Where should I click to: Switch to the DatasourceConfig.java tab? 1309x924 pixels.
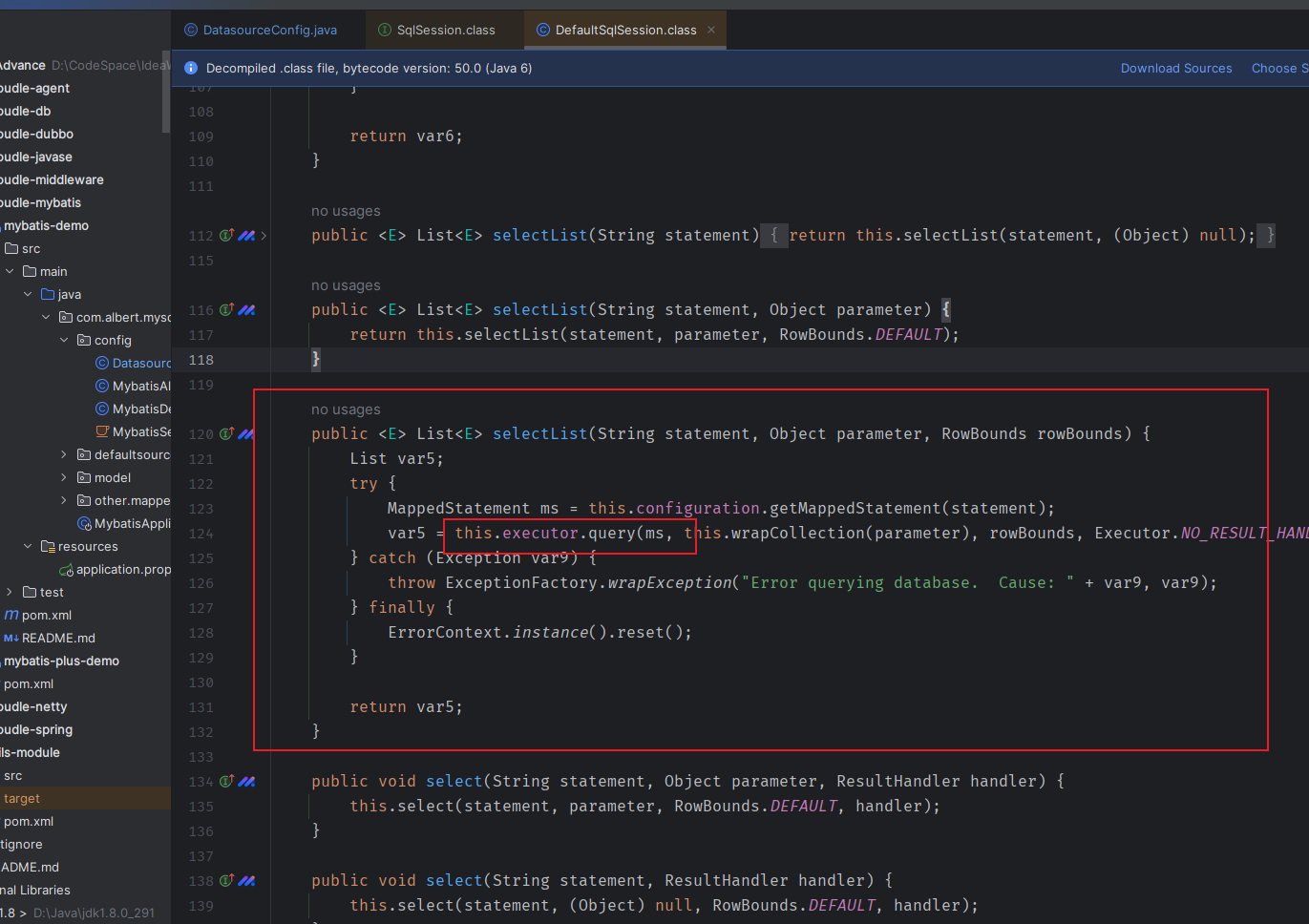click(269, 30)
